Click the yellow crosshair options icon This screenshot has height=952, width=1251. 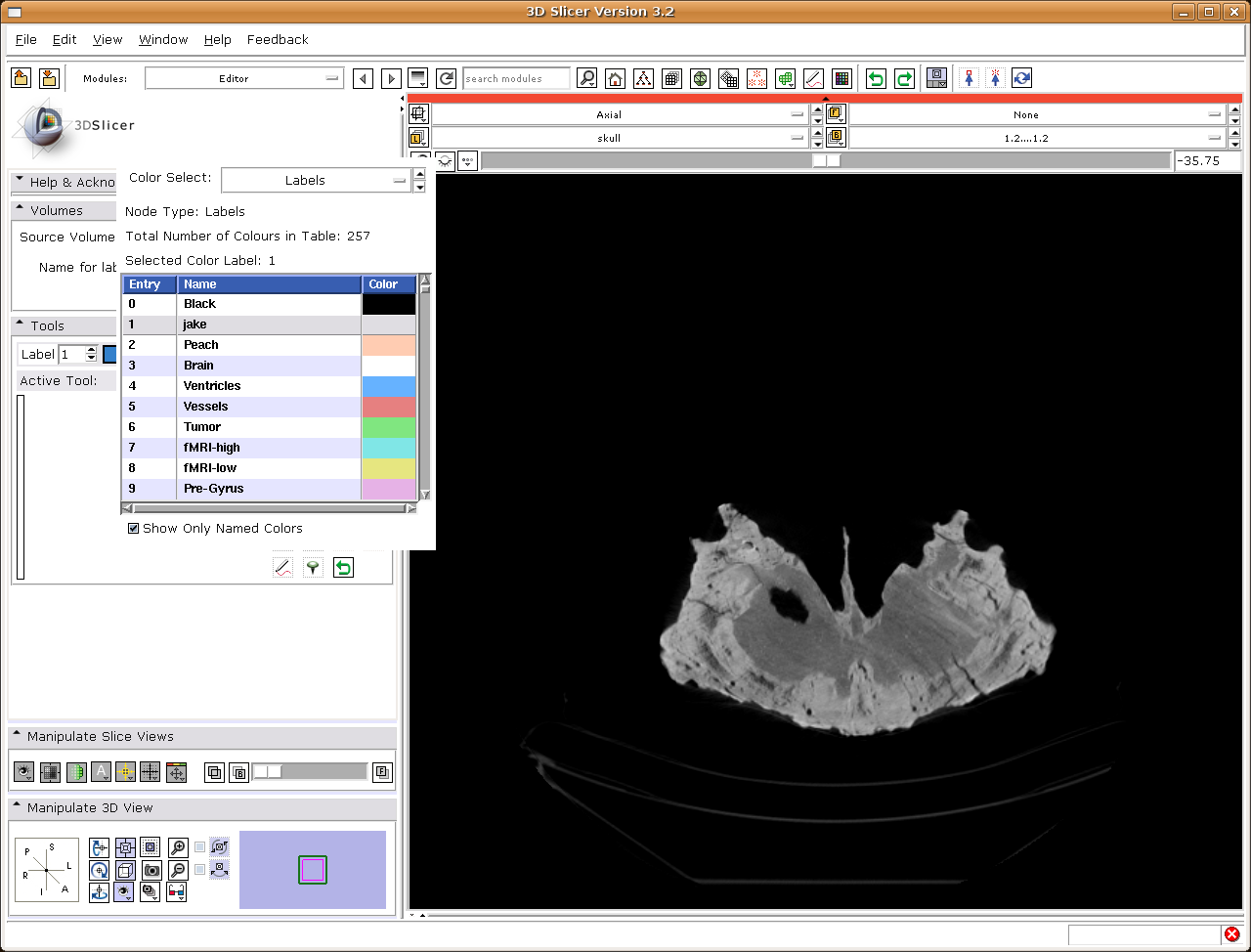tap(125, 772)
